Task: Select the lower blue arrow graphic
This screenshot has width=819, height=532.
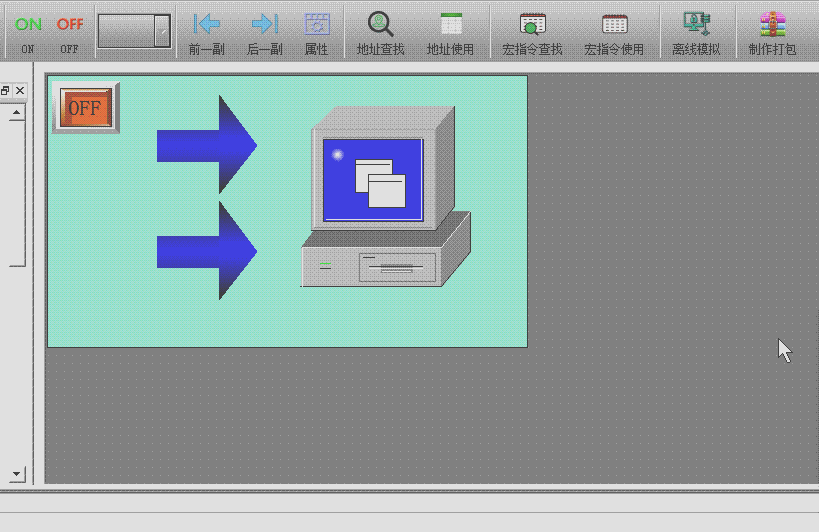Action: [206, 250]
